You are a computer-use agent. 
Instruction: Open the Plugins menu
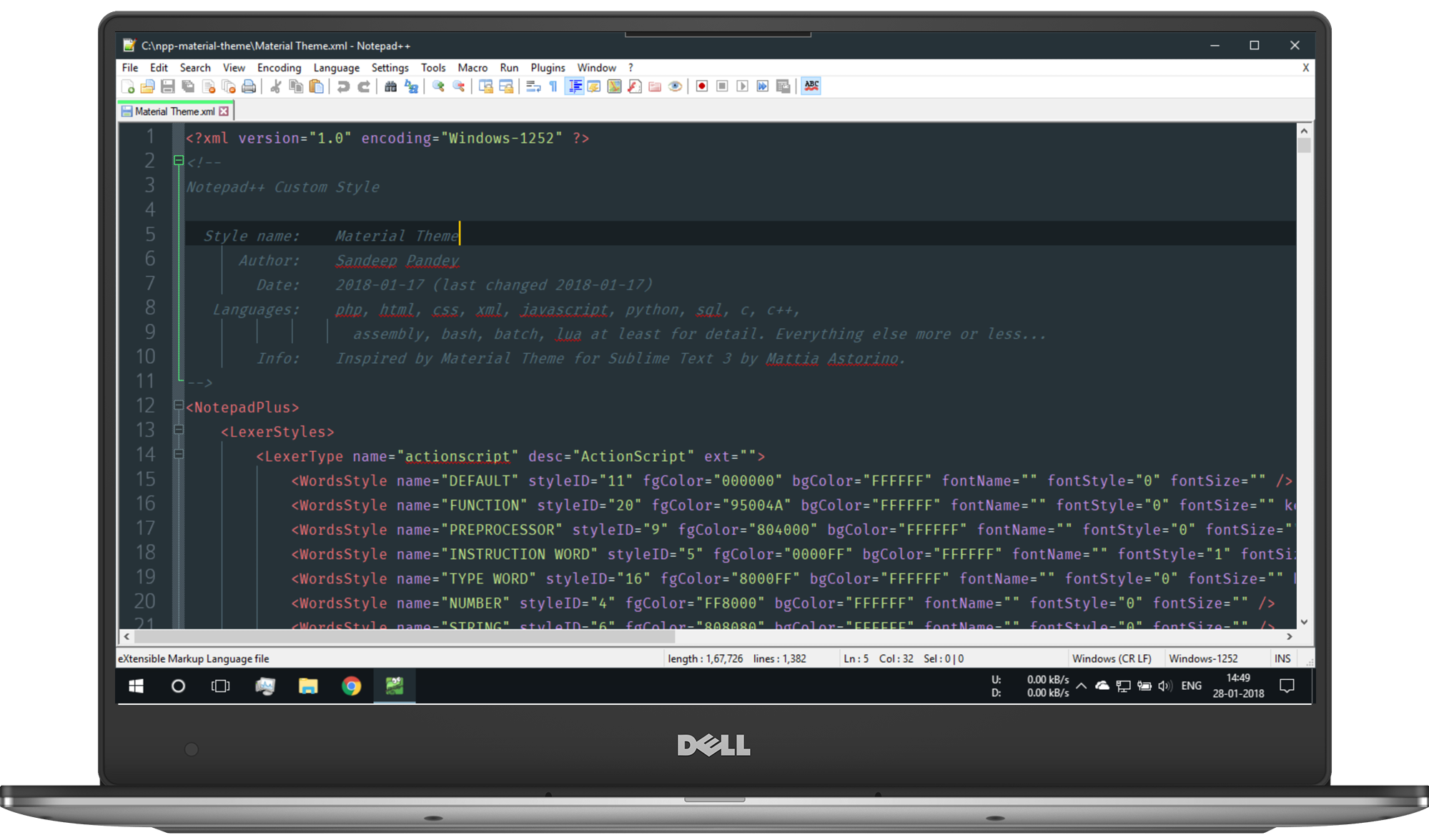point(548,67)
